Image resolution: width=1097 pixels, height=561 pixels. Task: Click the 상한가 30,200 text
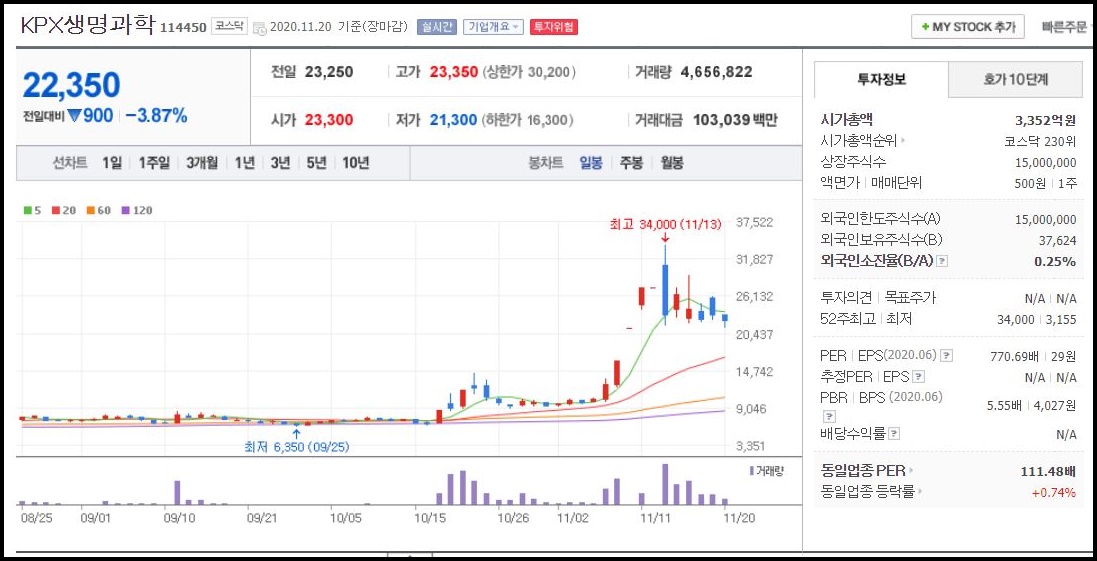click(x=529, y=71)
